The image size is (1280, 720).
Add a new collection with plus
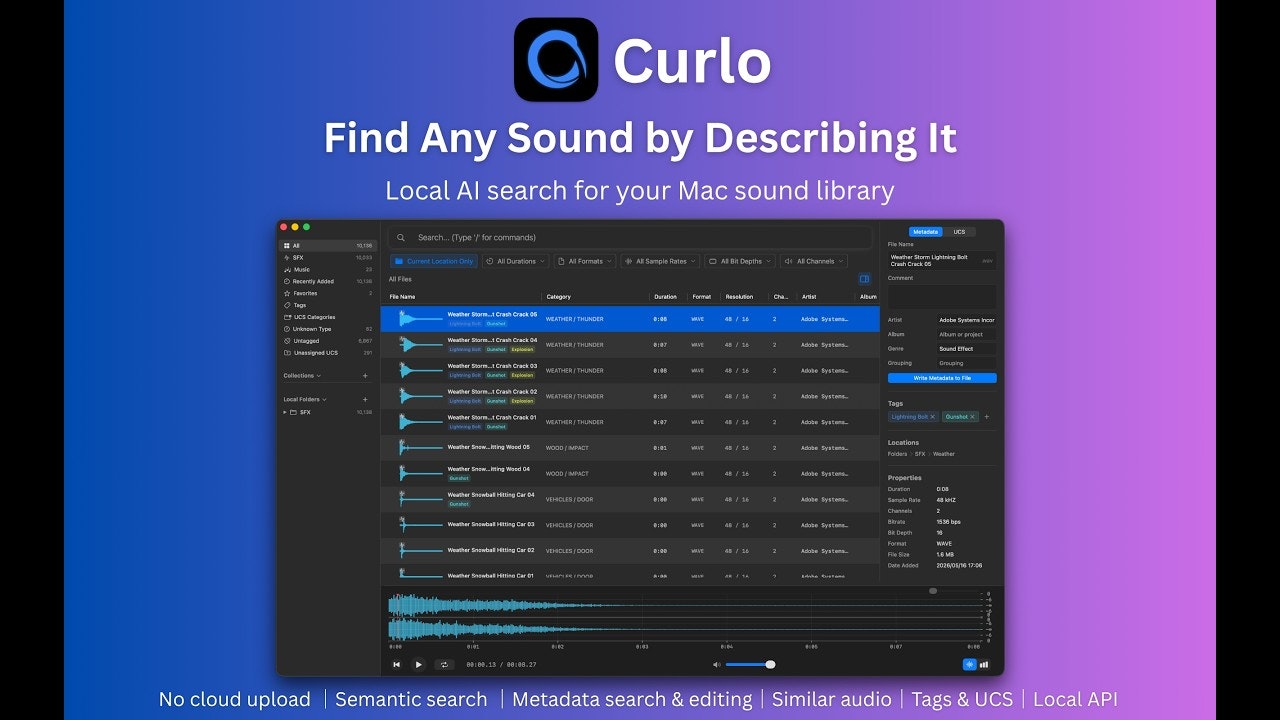(365, 376)
